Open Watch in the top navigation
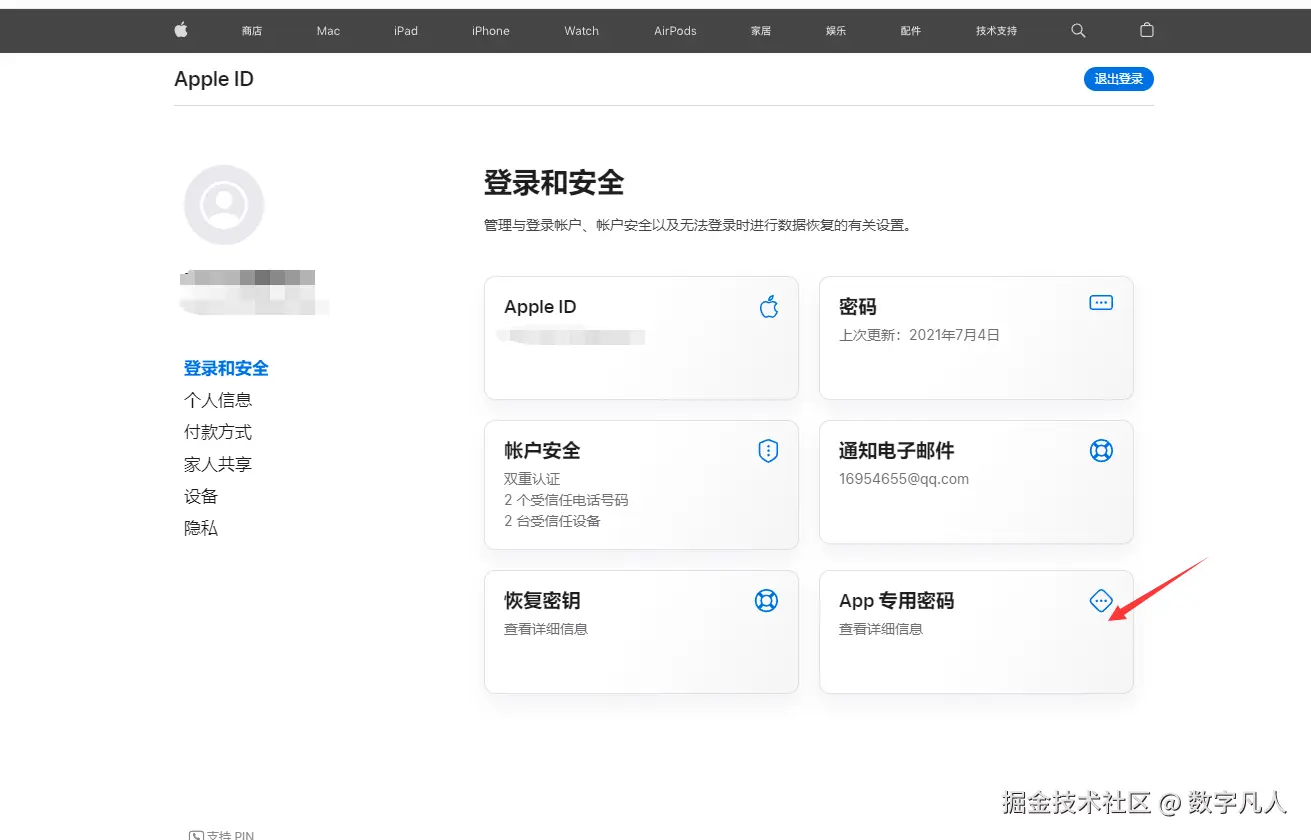Viewport: 1311px width, 840px height. point(581,31)
